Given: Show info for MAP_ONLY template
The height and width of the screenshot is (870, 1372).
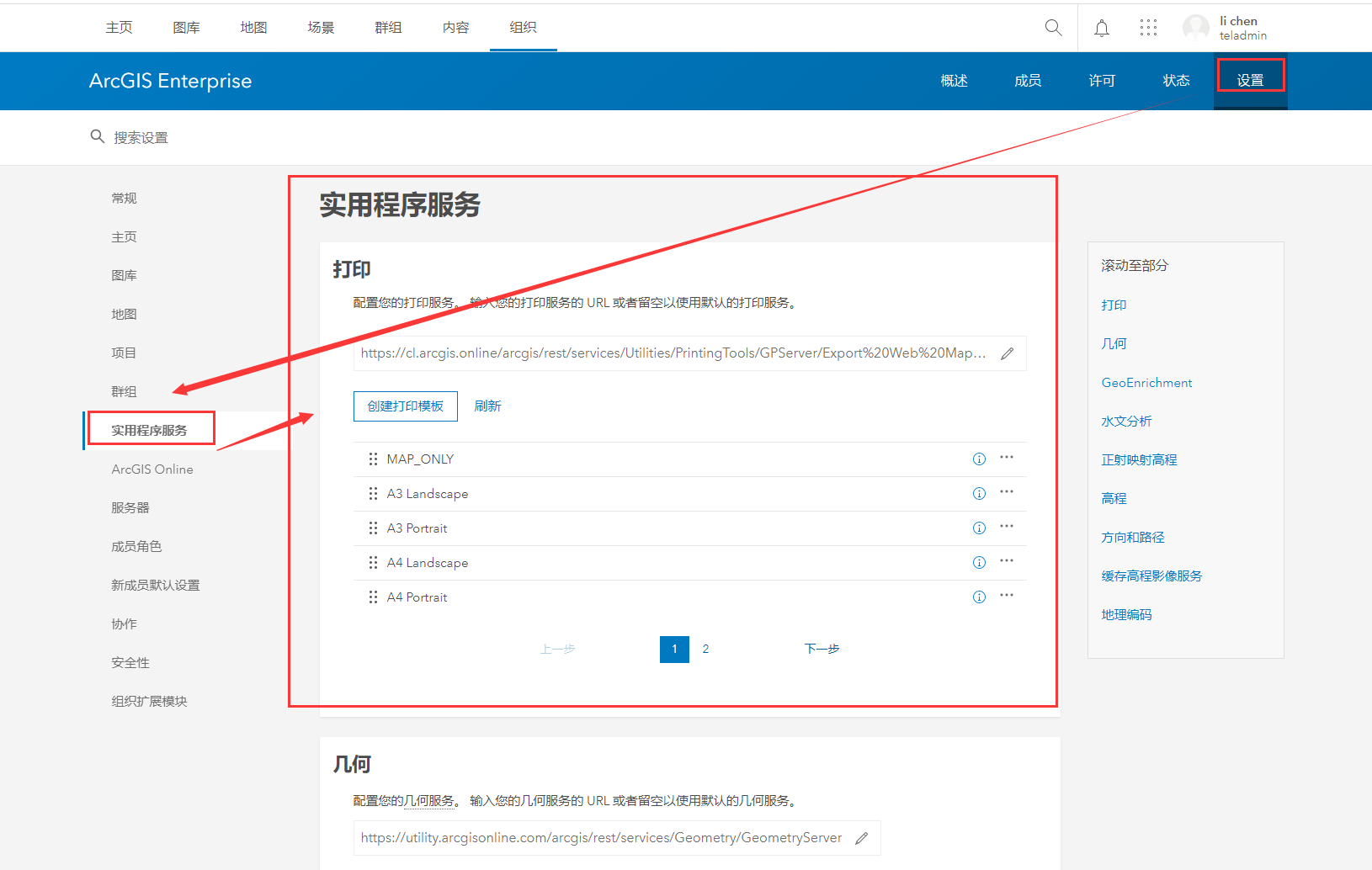Looking at the screenshot, I should (x=979, y=459).
